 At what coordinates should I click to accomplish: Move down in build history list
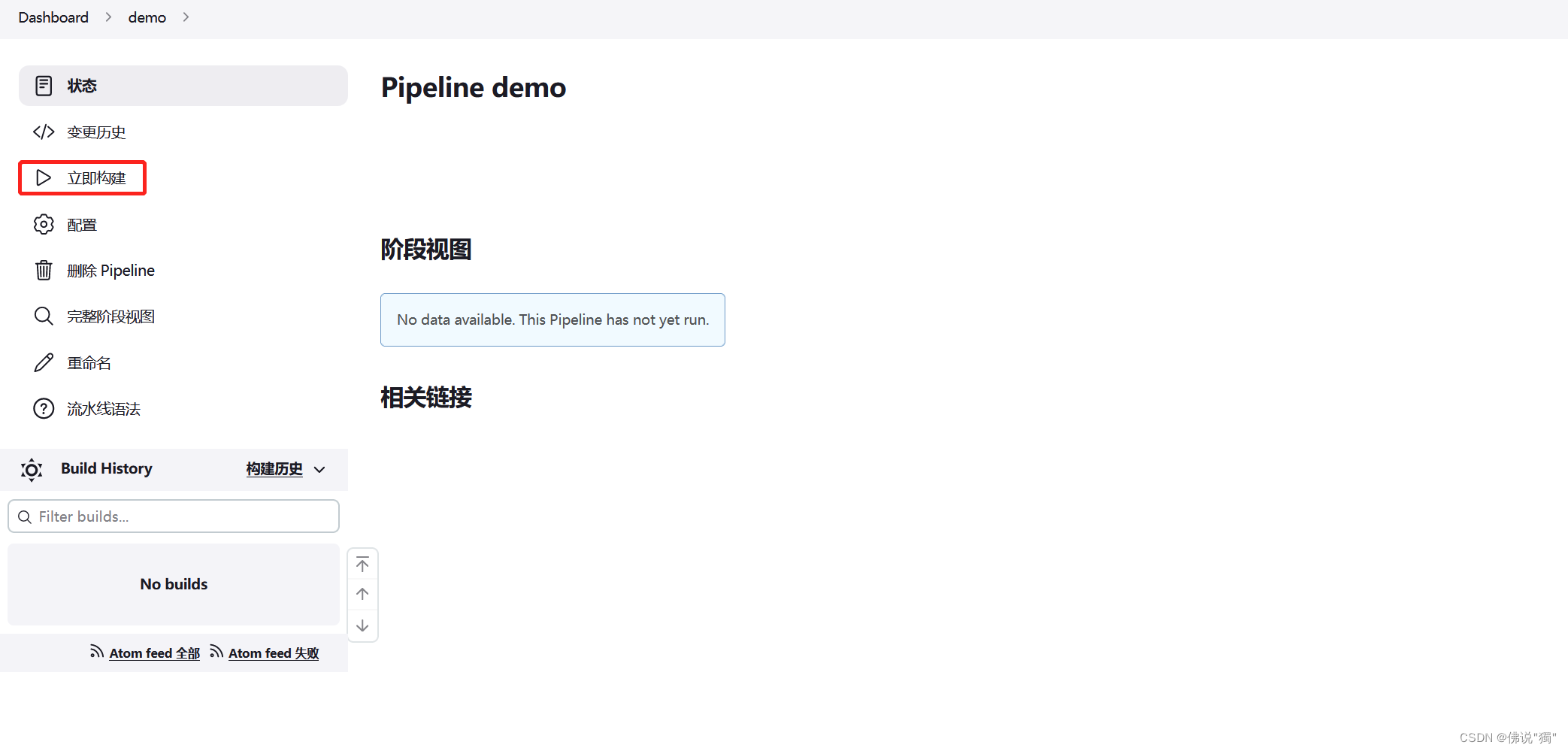(x=362, y=625)
